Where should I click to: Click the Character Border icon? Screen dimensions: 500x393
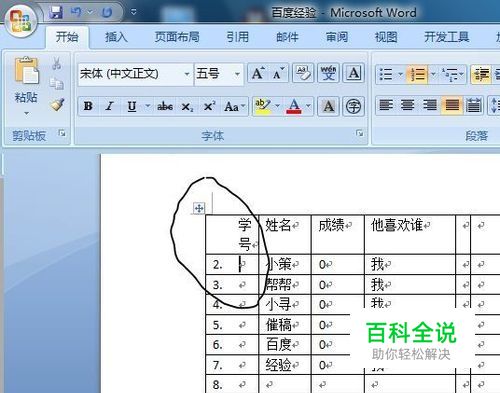[x=353, y=73]
